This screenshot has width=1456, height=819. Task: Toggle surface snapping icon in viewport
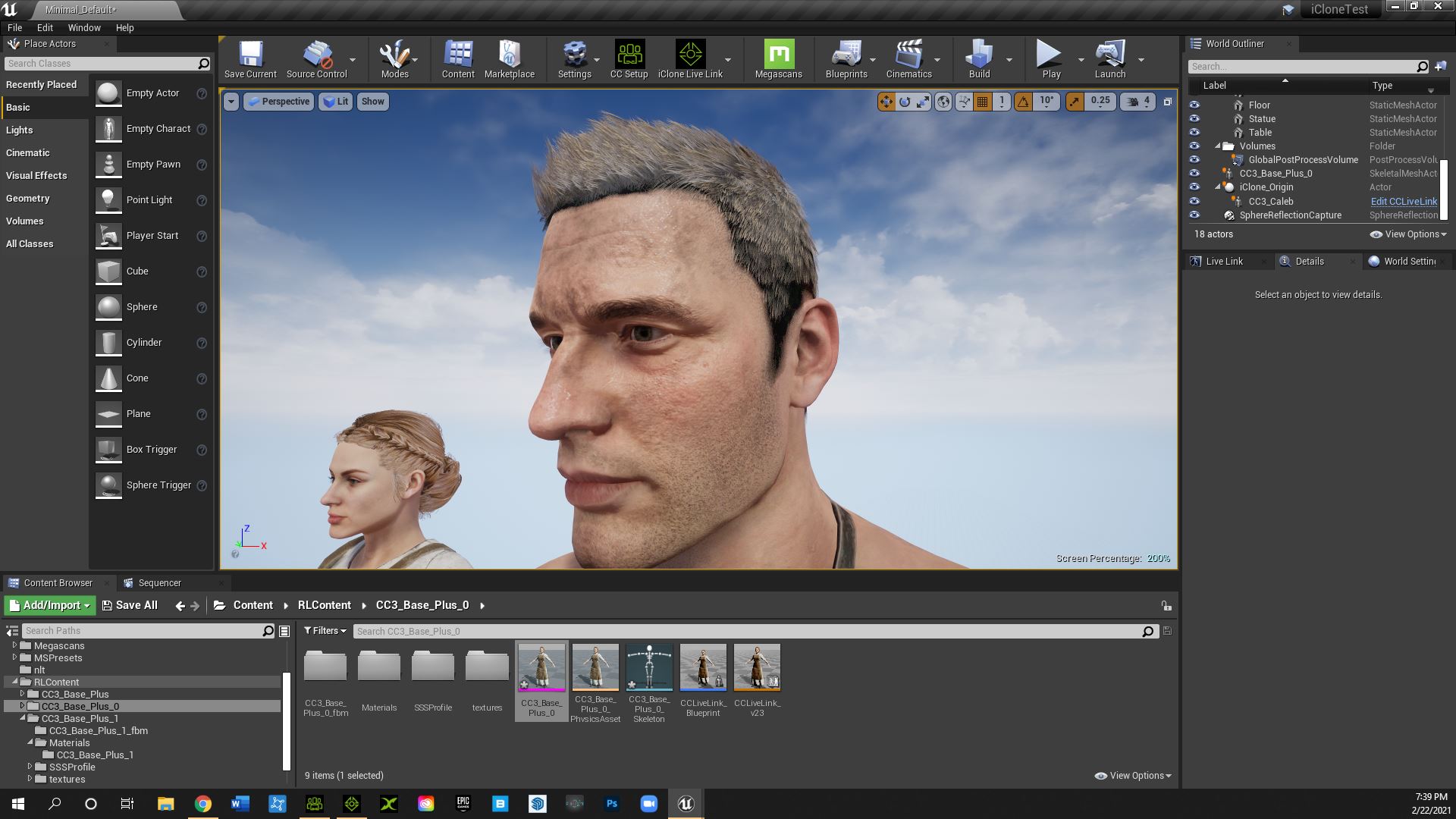click(x=964, y=102)
